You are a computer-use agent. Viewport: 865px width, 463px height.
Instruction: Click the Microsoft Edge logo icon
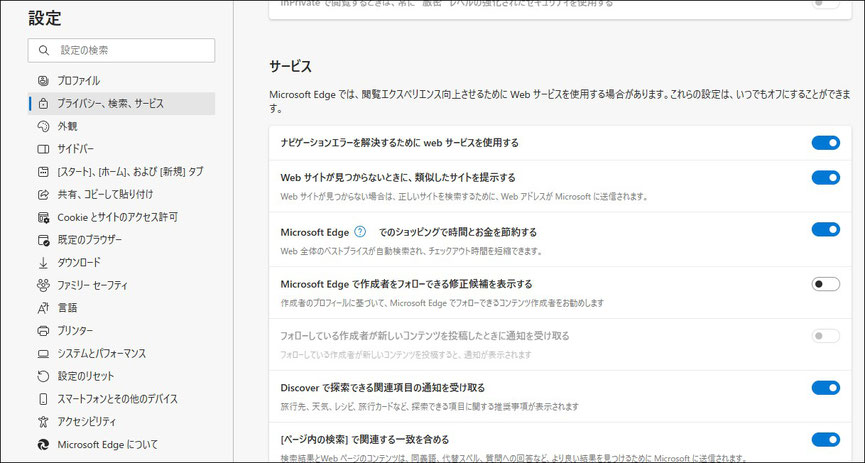click(x=43, y=444)
